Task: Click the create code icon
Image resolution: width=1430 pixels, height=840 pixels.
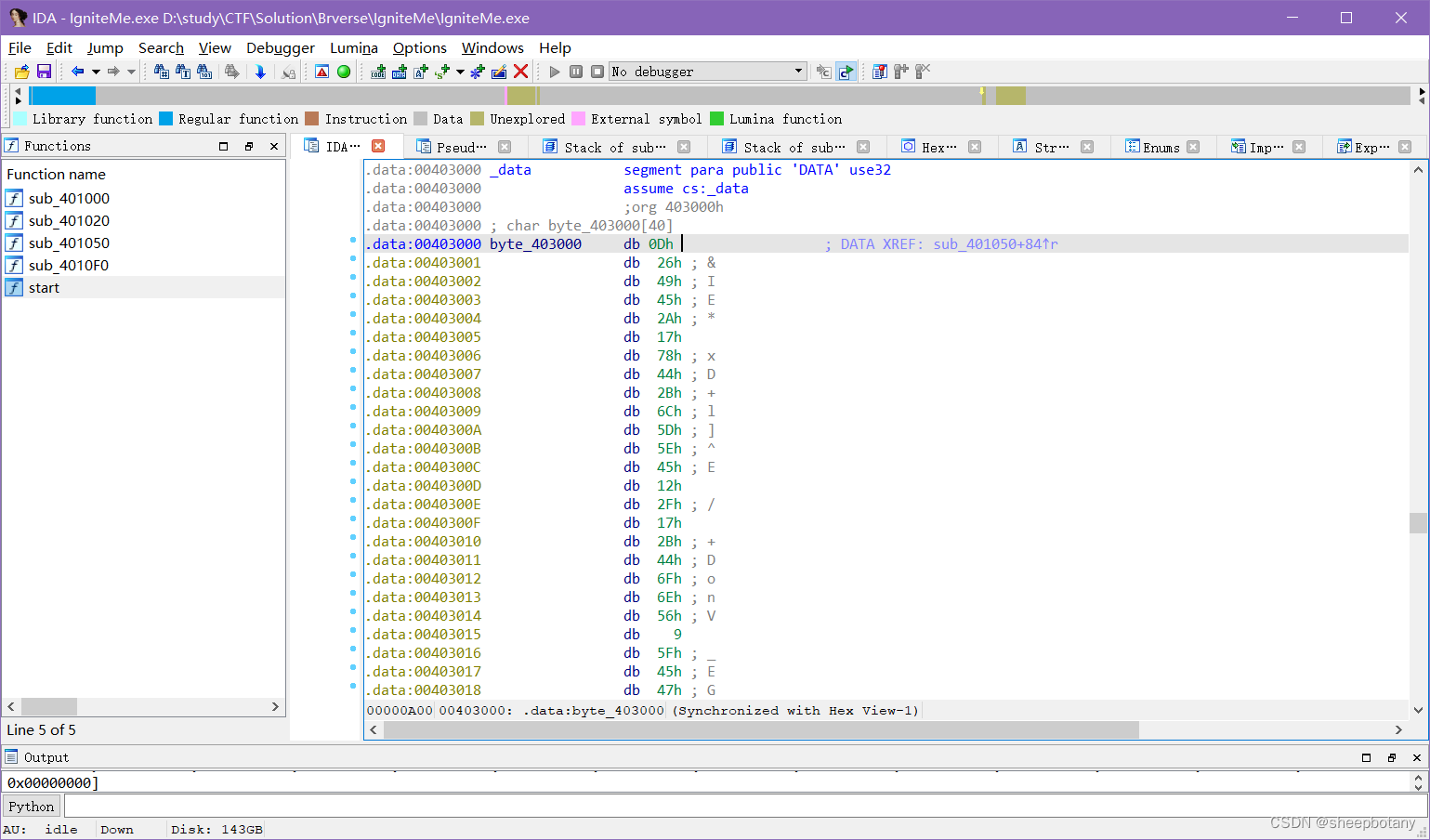Action: click(378, 72)
